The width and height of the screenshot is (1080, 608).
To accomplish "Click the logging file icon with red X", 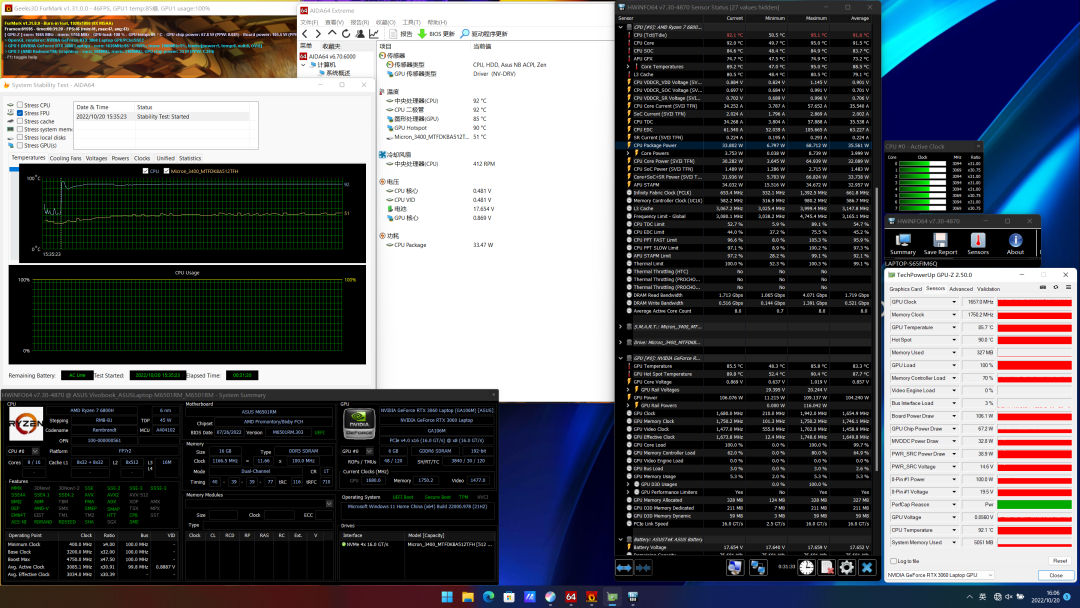I will [827, 567].
